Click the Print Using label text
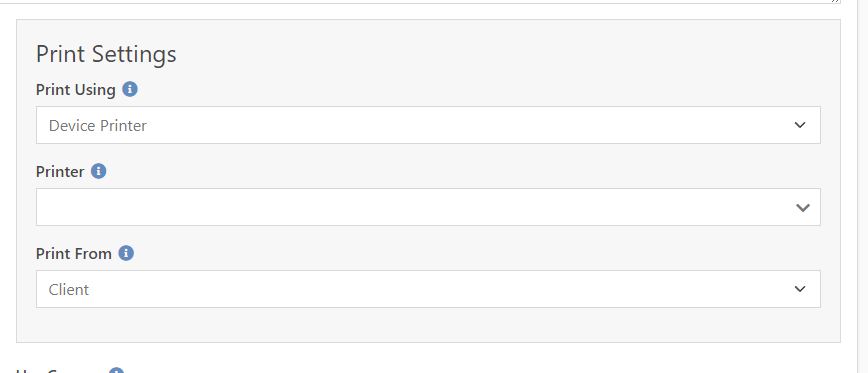This screenshot has height=373, width=868. pyautogui.click(x=76, y=90)
